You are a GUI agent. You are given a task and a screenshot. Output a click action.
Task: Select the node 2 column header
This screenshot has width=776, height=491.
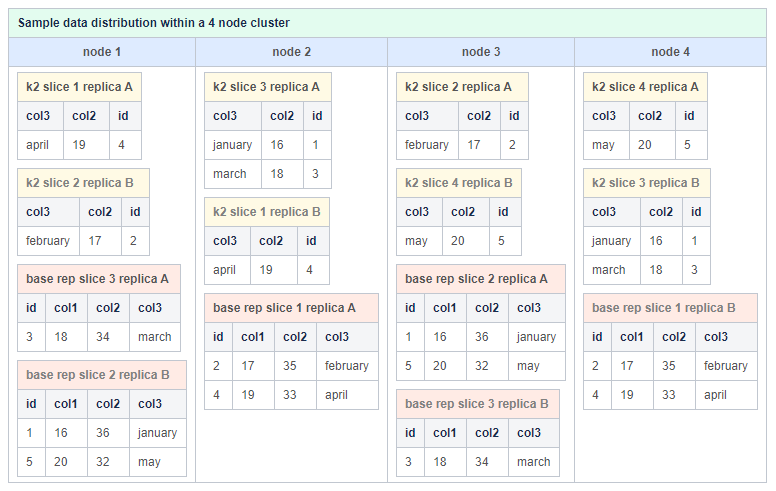click(291, 52)
